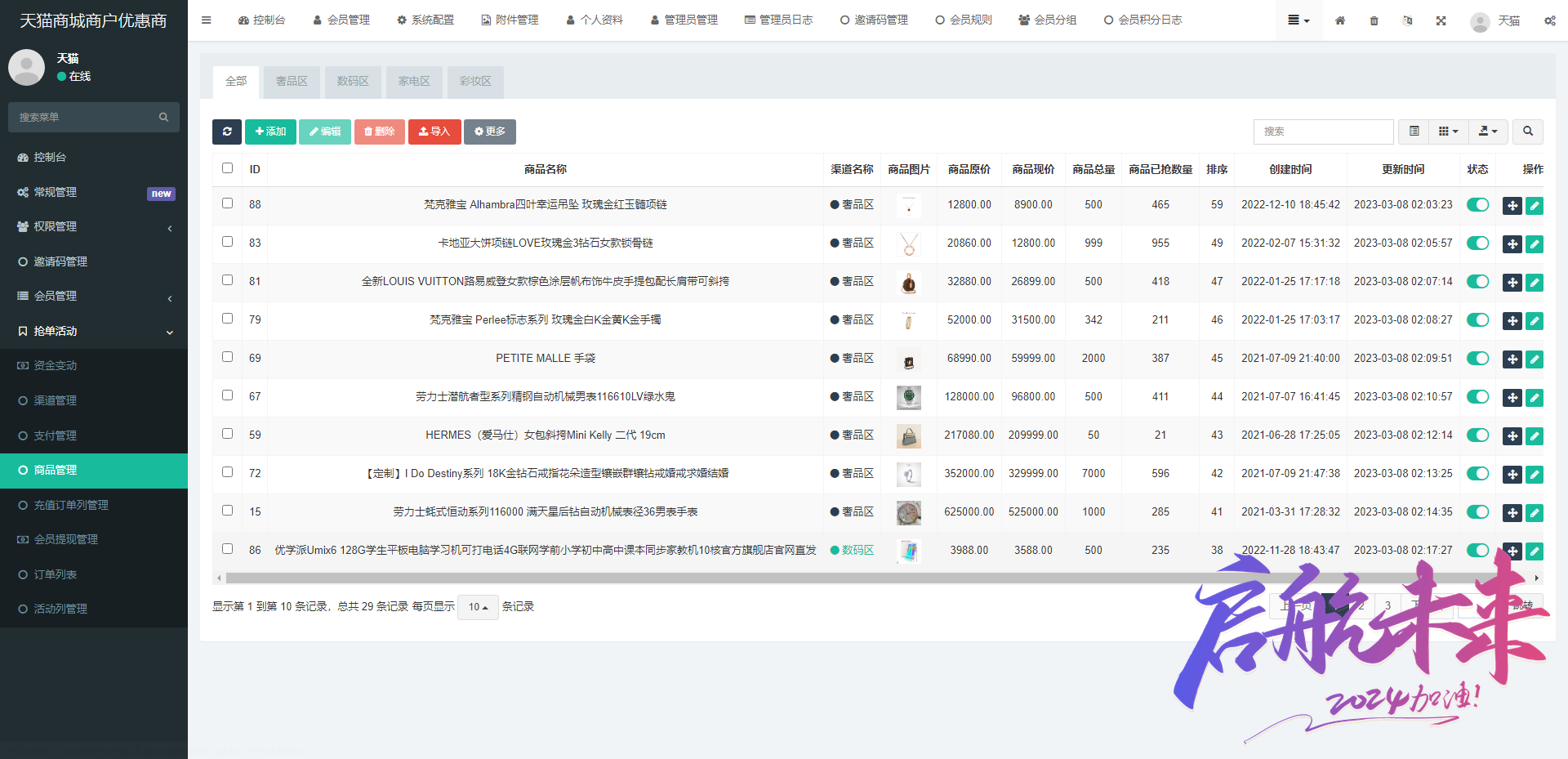
Task: Open the gears settings icon at top right
Action: [1549, 20]
